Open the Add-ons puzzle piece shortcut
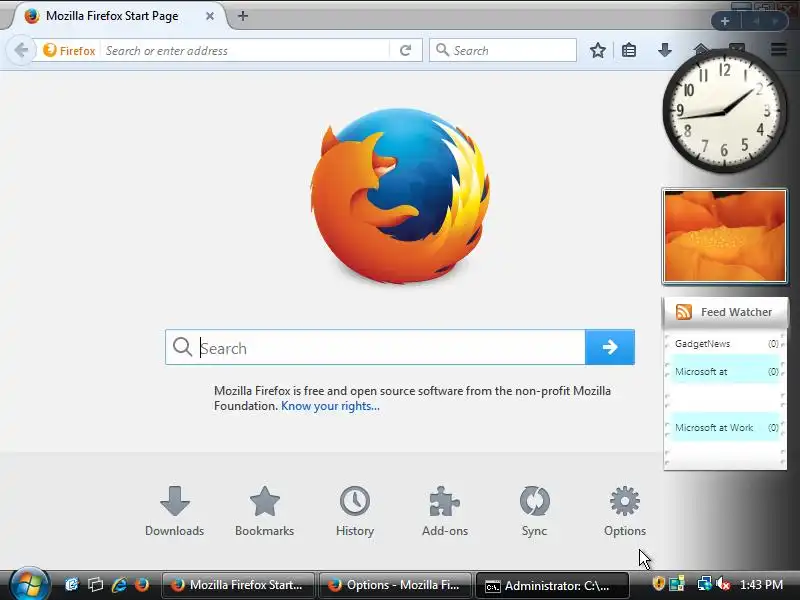This screenshot has height=600, width=800. [444, 501]
